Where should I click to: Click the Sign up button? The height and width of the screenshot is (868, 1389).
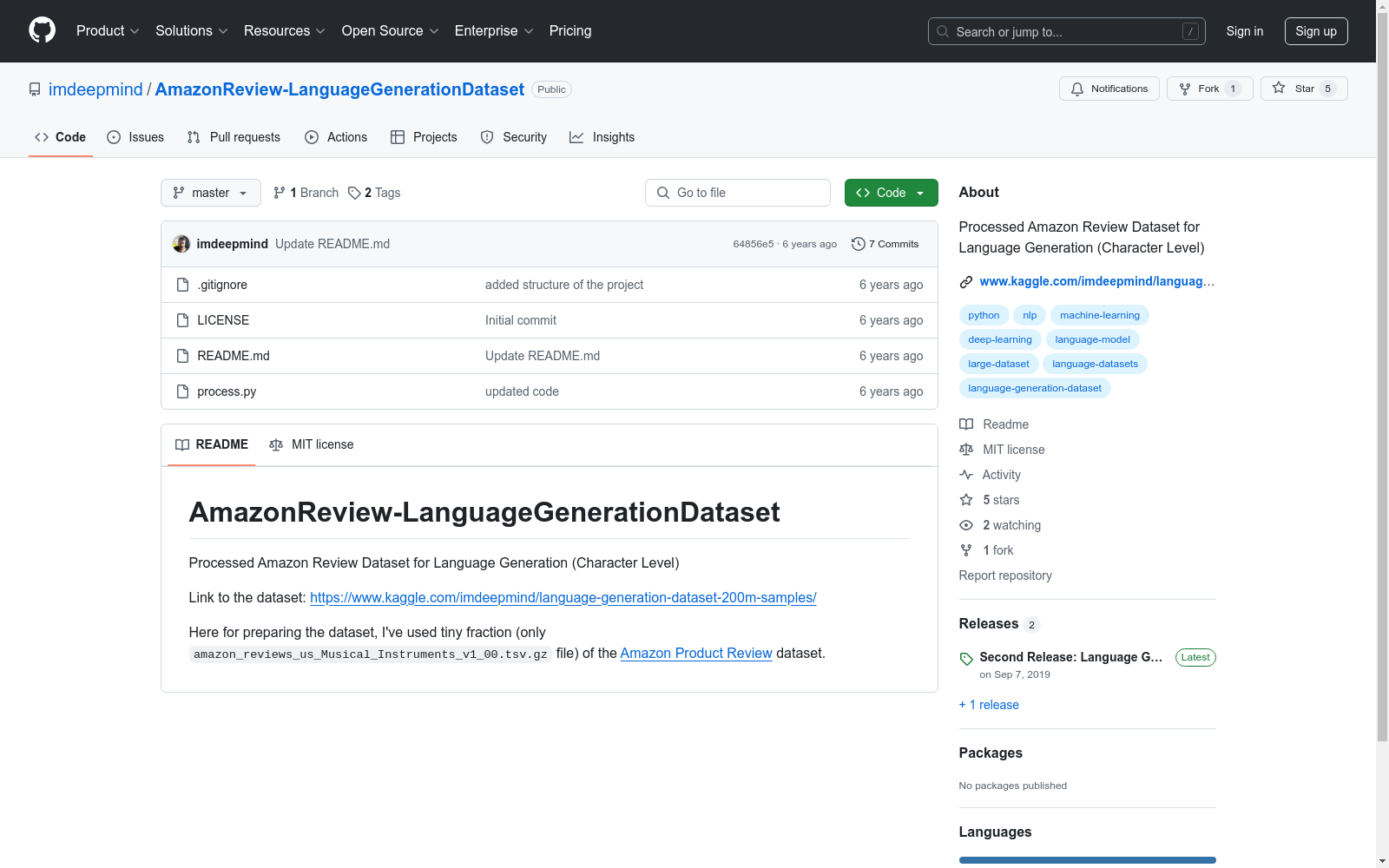(1316, 31)
